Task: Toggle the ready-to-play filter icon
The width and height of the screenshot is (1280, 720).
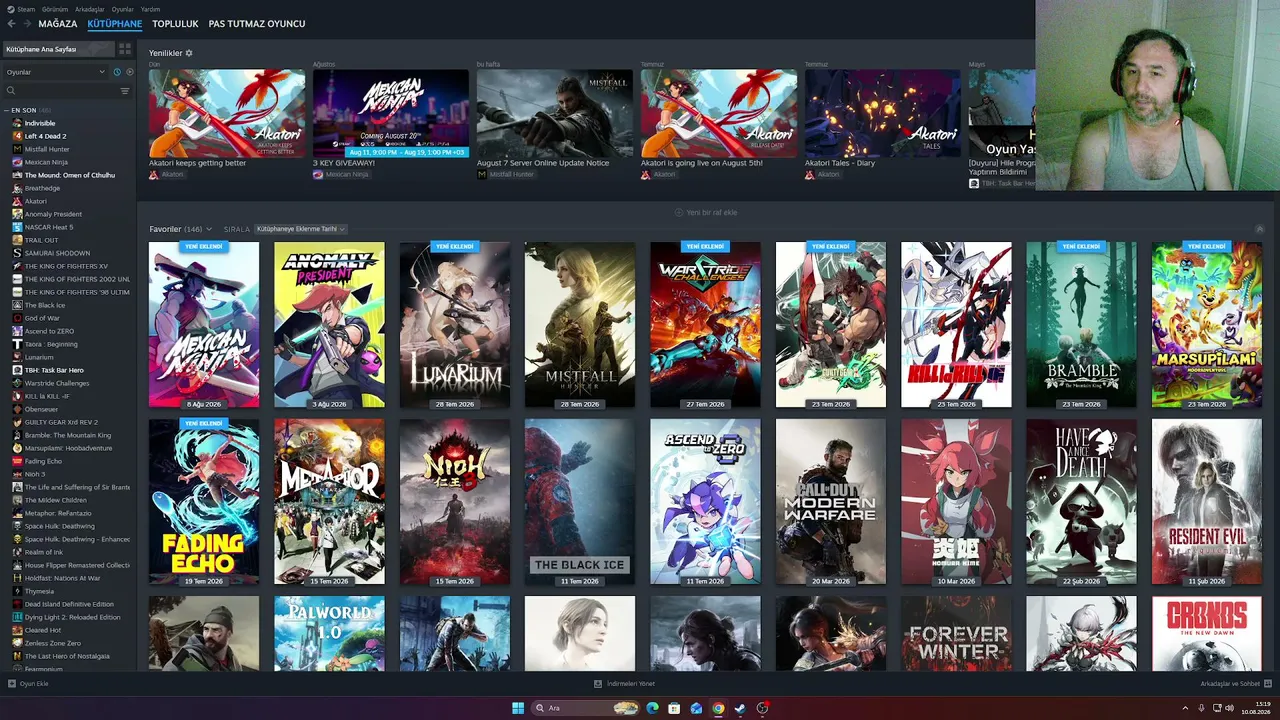Action: (x=130, y=72)
